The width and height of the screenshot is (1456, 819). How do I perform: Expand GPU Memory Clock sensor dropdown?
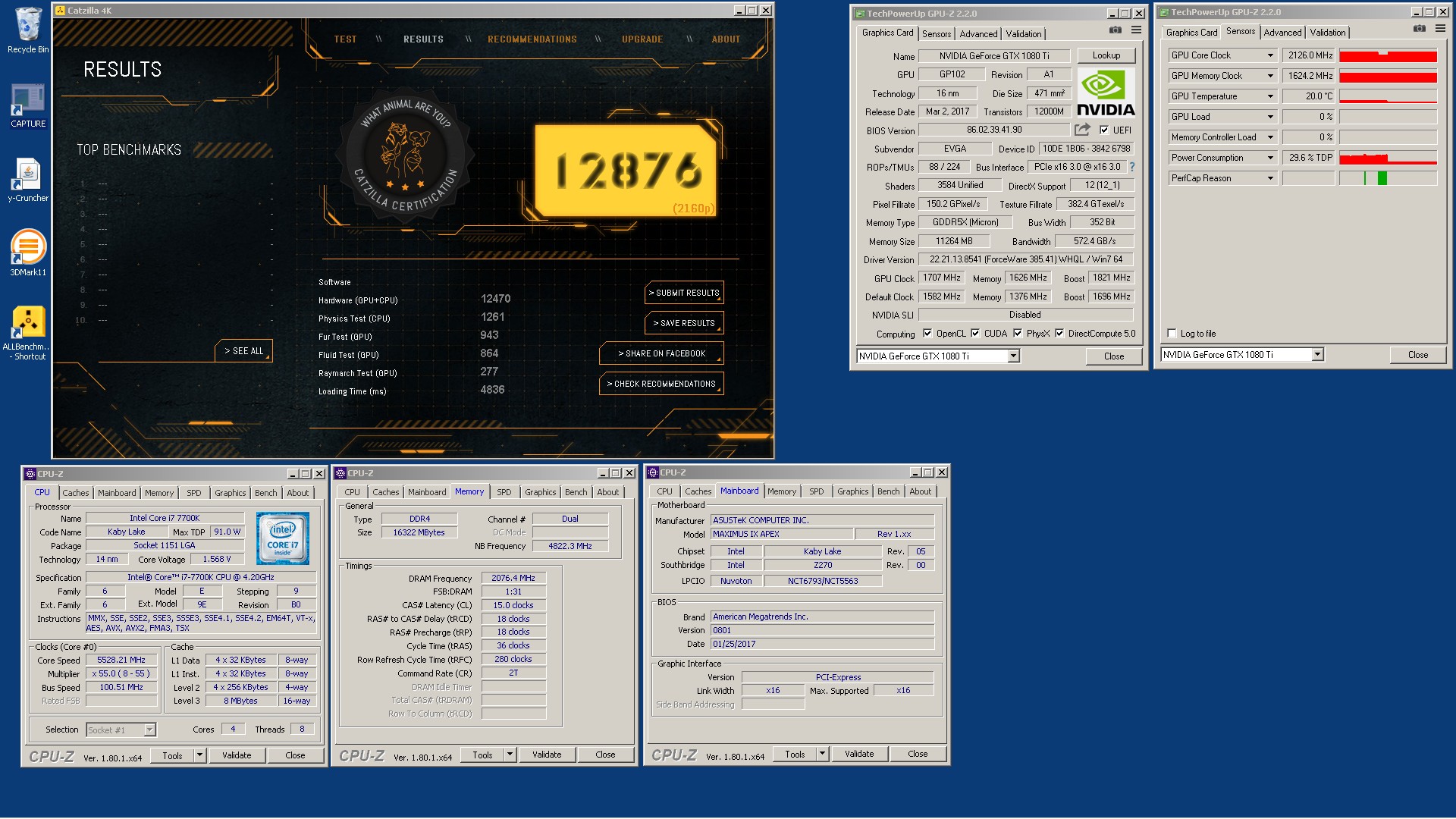1270,76
